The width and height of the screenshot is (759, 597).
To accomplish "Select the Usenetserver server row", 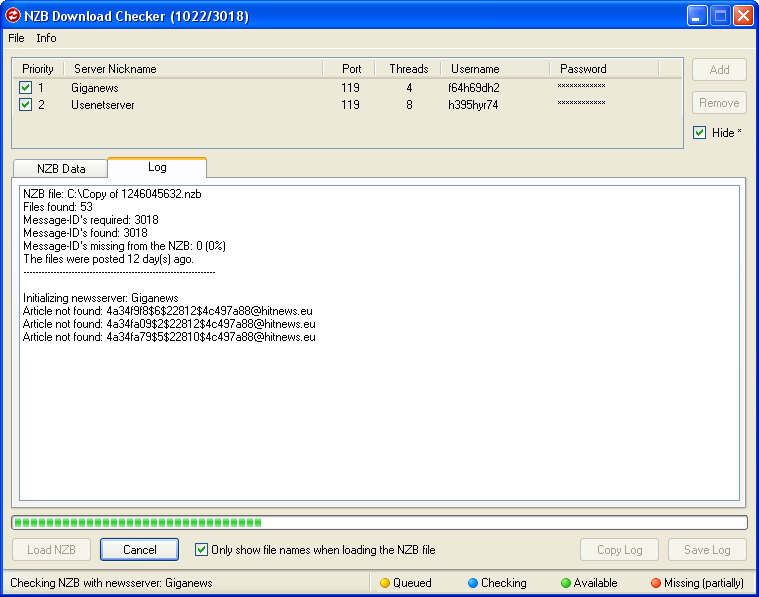I will click(x=347, y=105).
